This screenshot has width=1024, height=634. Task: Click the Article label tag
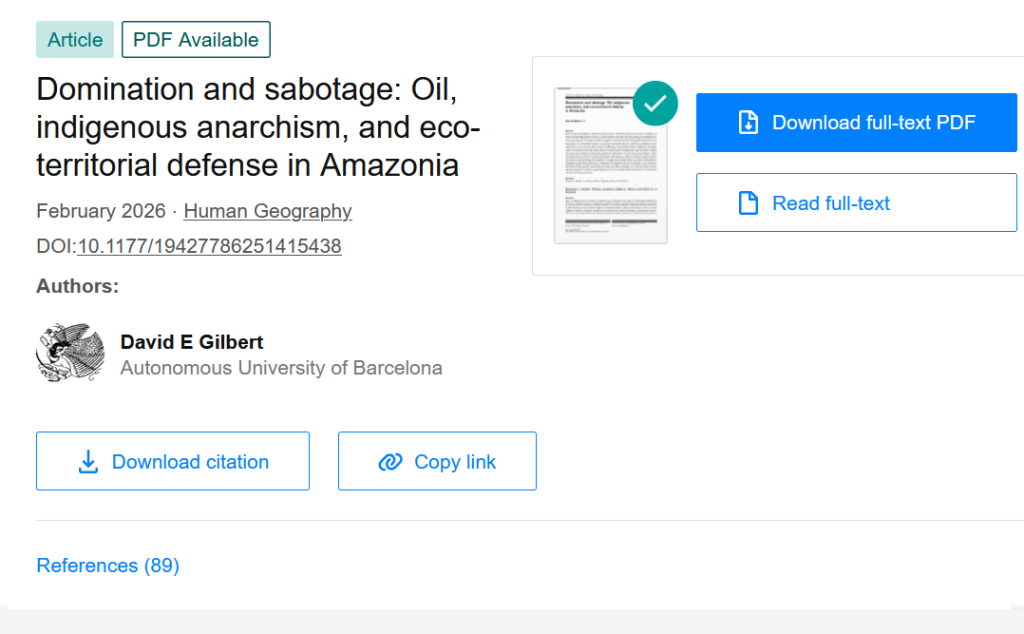[75, 40]
